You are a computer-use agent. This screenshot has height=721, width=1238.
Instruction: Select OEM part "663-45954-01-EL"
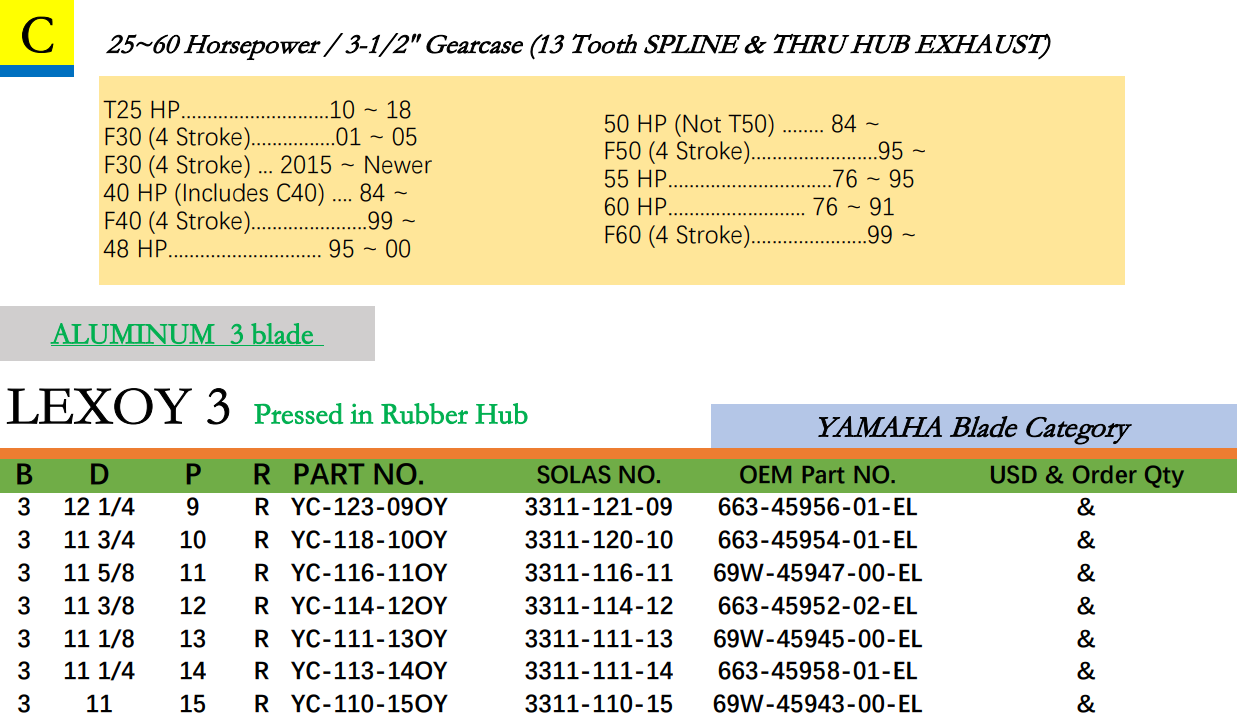(818, 540)
